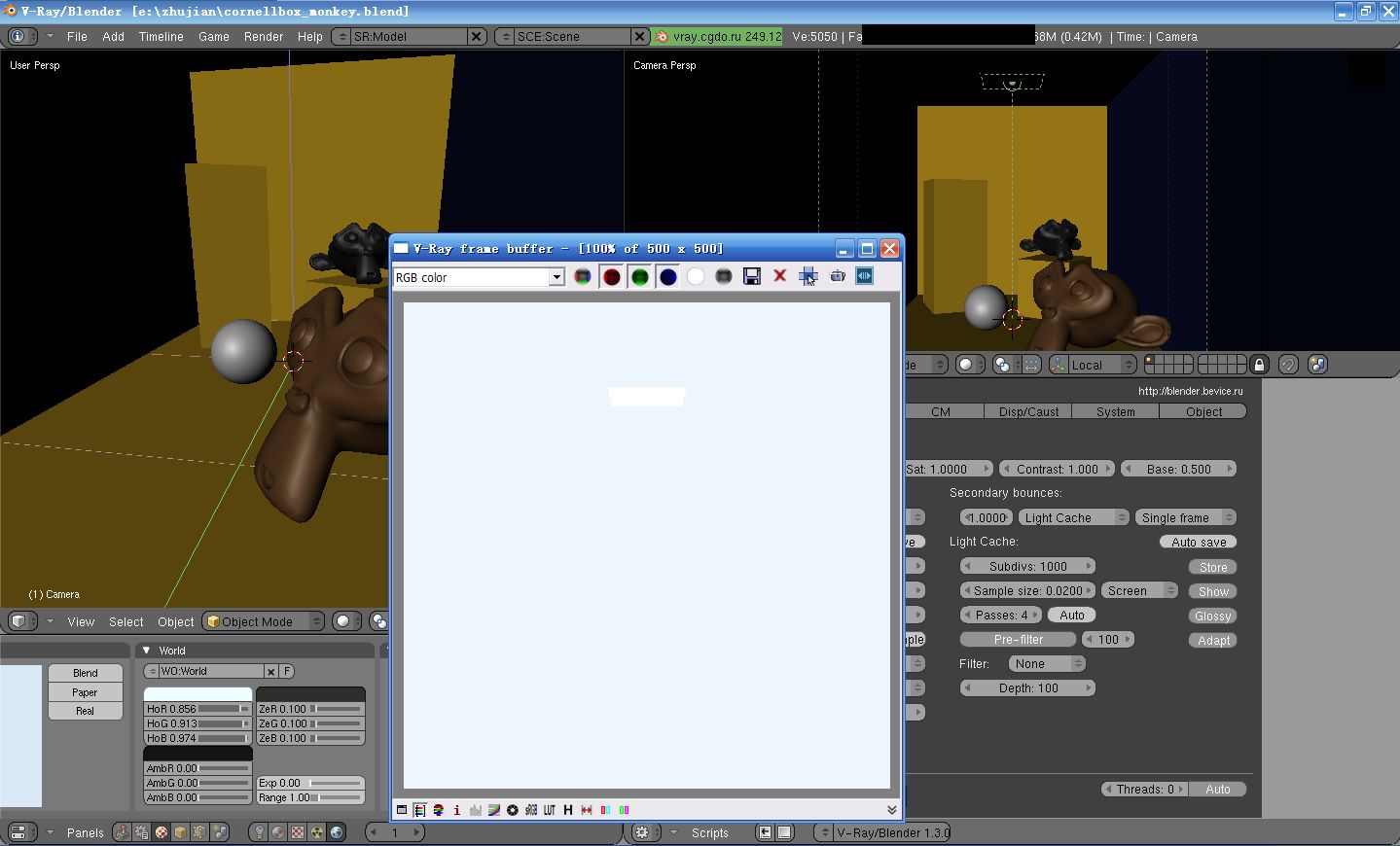Viewport: 1400px width, 846px height.
Task: Click the red X clear image icon
Action: tap(779, 277)
